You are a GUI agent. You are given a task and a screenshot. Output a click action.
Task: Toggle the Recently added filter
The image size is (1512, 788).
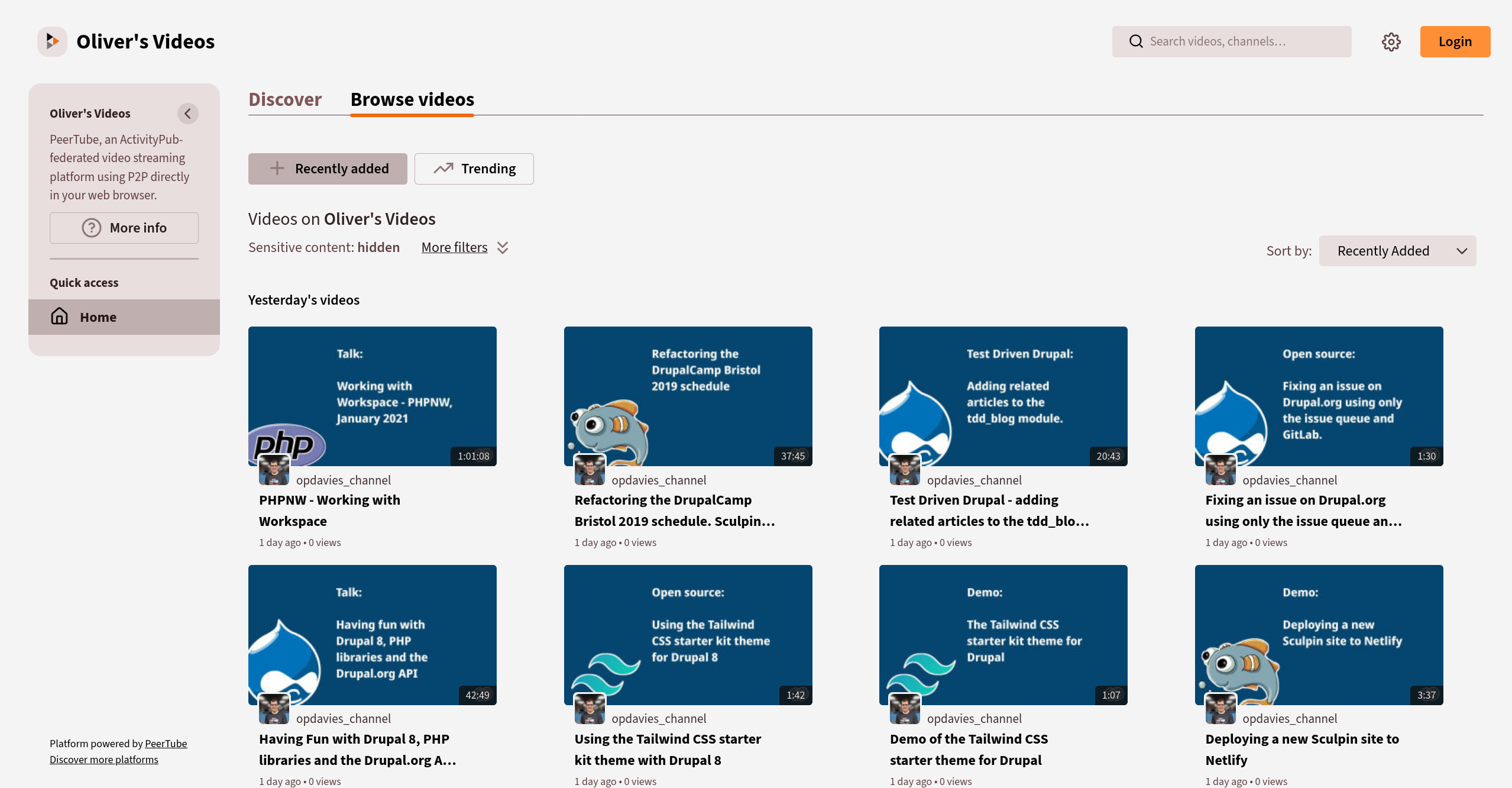tap(328, 169)
